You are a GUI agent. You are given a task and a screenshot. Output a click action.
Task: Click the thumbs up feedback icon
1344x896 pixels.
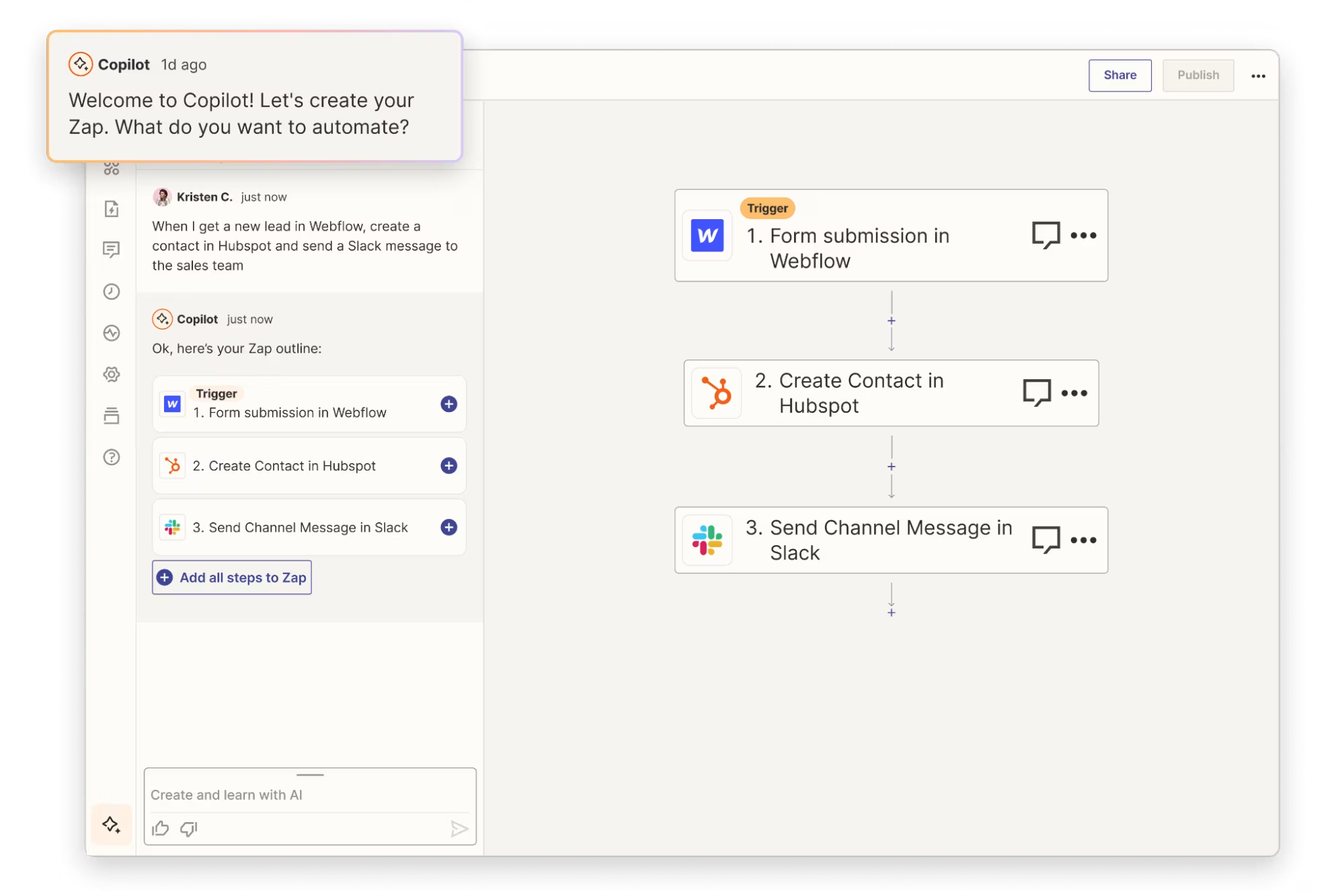point(161,828)
